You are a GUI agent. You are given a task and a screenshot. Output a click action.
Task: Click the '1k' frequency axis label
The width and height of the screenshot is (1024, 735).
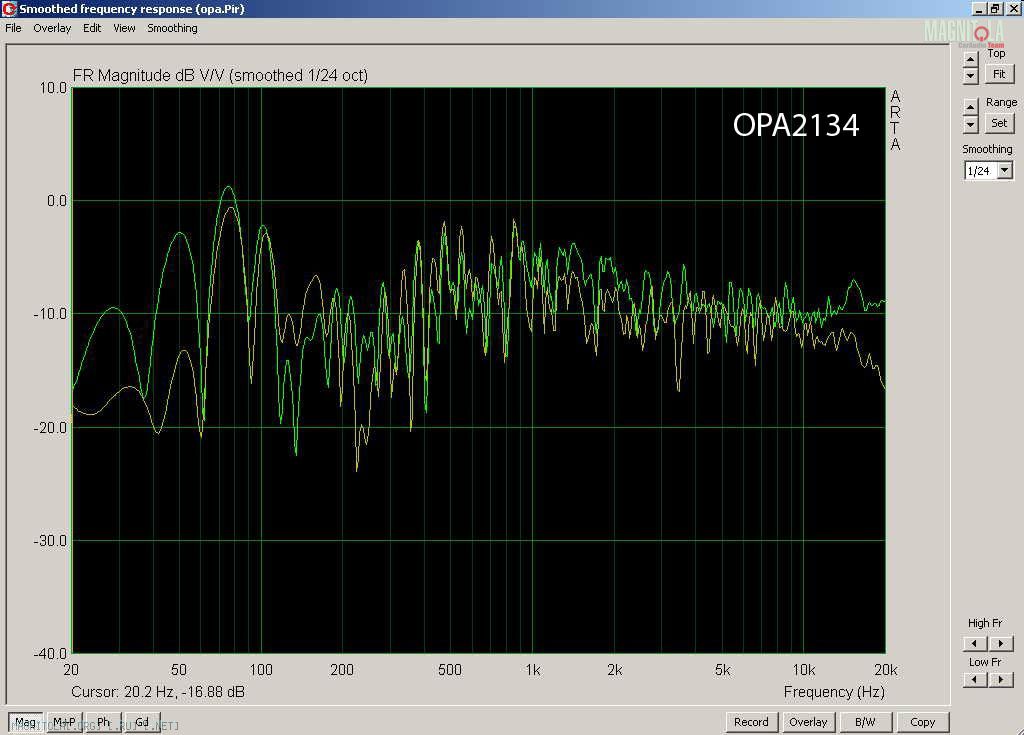click(x=533, y=670)
